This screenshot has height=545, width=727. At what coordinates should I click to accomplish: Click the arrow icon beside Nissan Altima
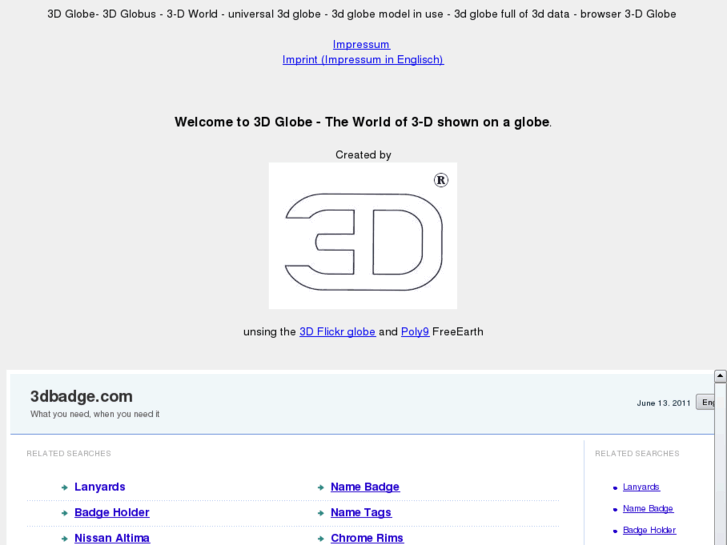click(x=64, y=539)
